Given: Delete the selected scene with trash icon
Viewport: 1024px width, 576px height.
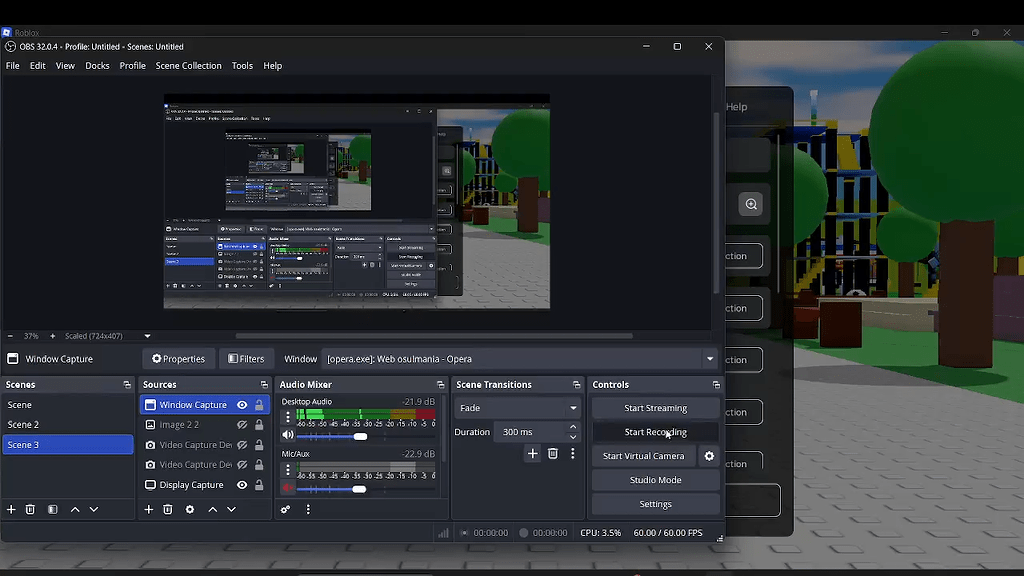Looking at the screenshot, I should pos(30,509).
